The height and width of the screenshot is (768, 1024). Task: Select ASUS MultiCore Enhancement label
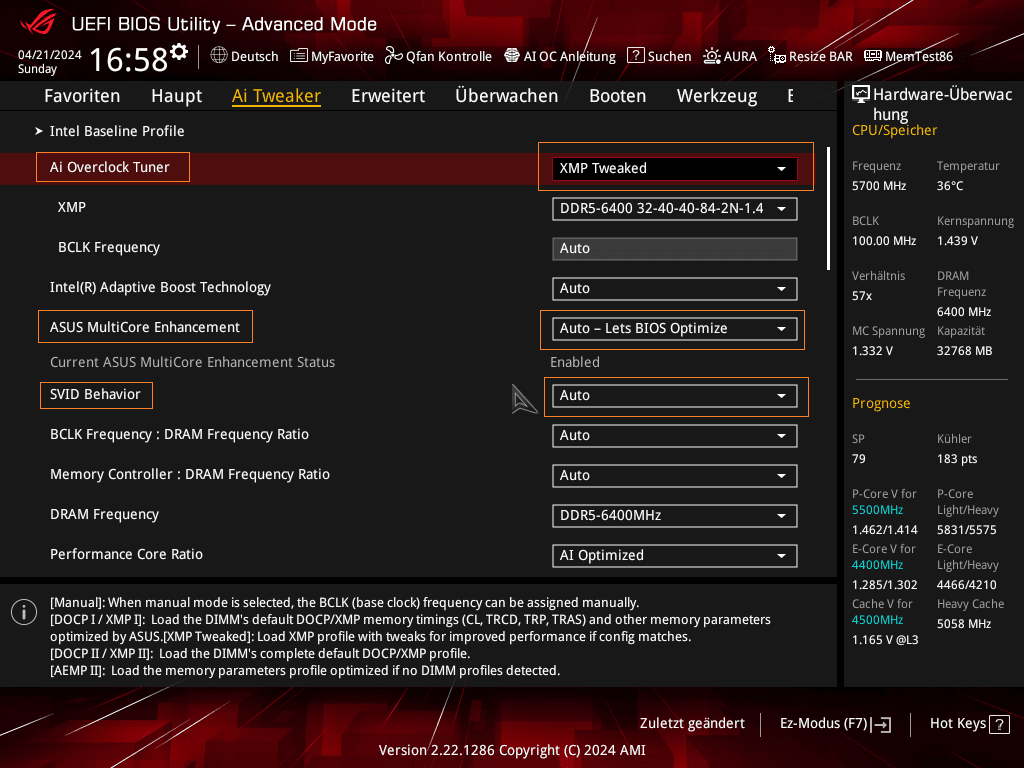point(145,327)
